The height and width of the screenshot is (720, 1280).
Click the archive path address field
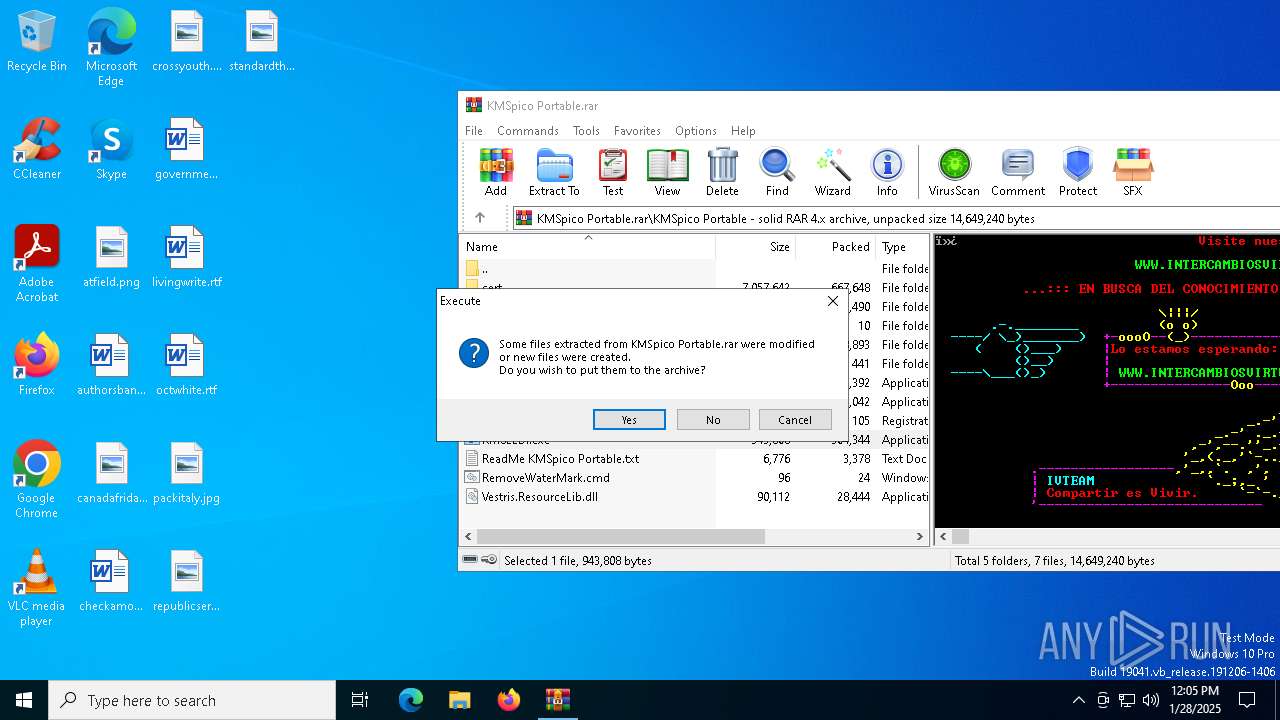(896, 218)
